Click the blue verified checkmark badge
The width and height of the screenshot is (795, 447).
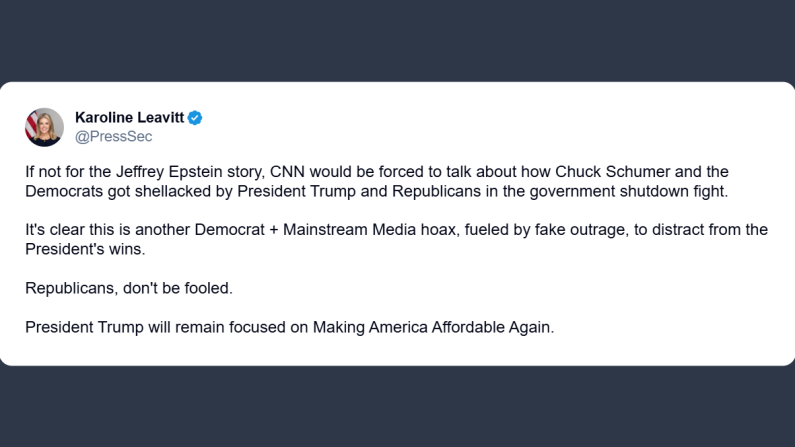tap(195, 118)
